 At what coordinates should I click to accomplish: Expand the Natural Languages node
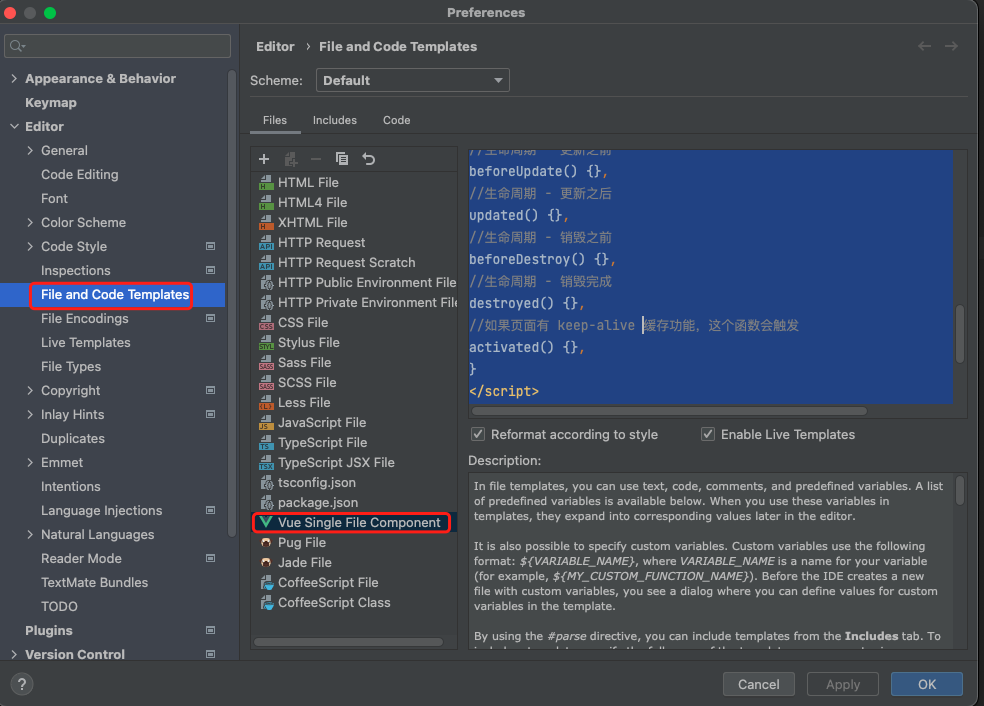[x=30, y=535]
